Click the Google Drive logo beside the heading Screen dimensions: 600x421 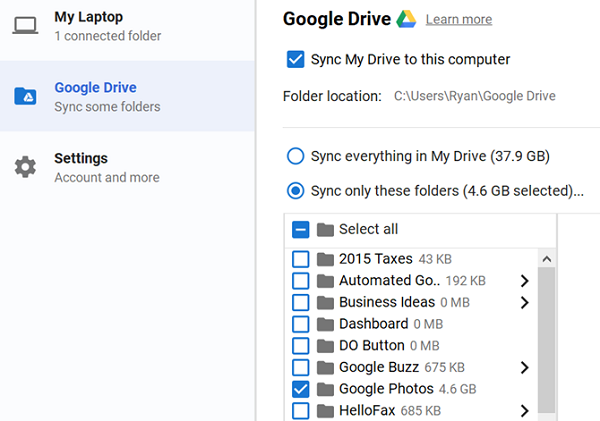pyautogui.click(x=405, y=19)
